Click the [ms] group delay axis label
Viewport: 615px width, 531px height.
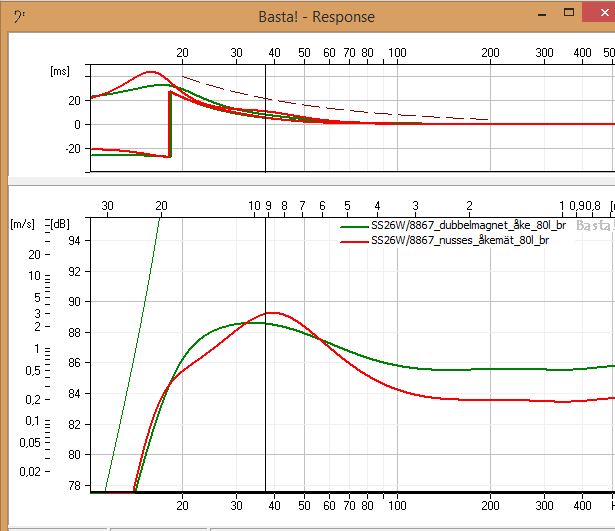click(62, 72)
